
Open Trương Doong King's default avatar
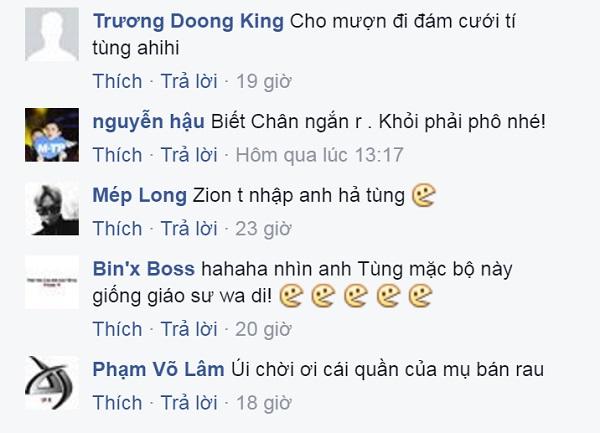[x=52, y=34]
